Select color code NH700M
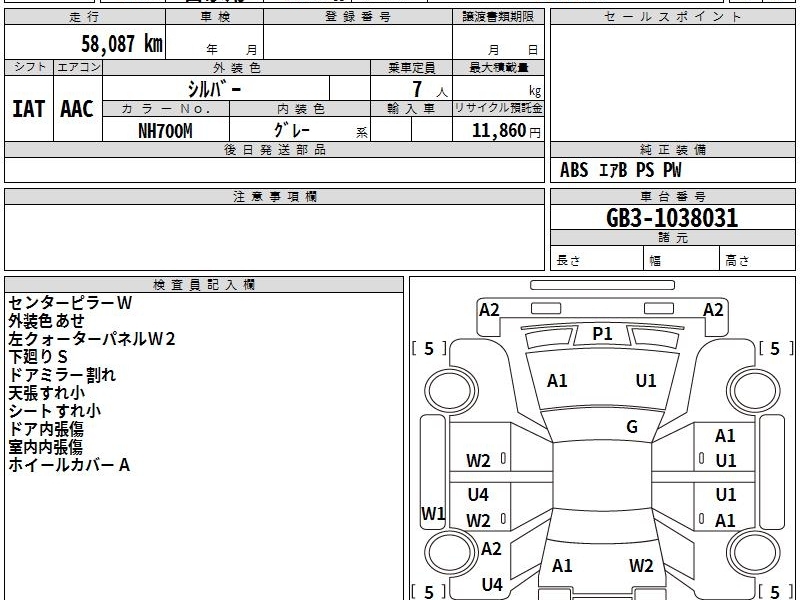This screenshot has width=800, height=600. click(x=165, y=131)
